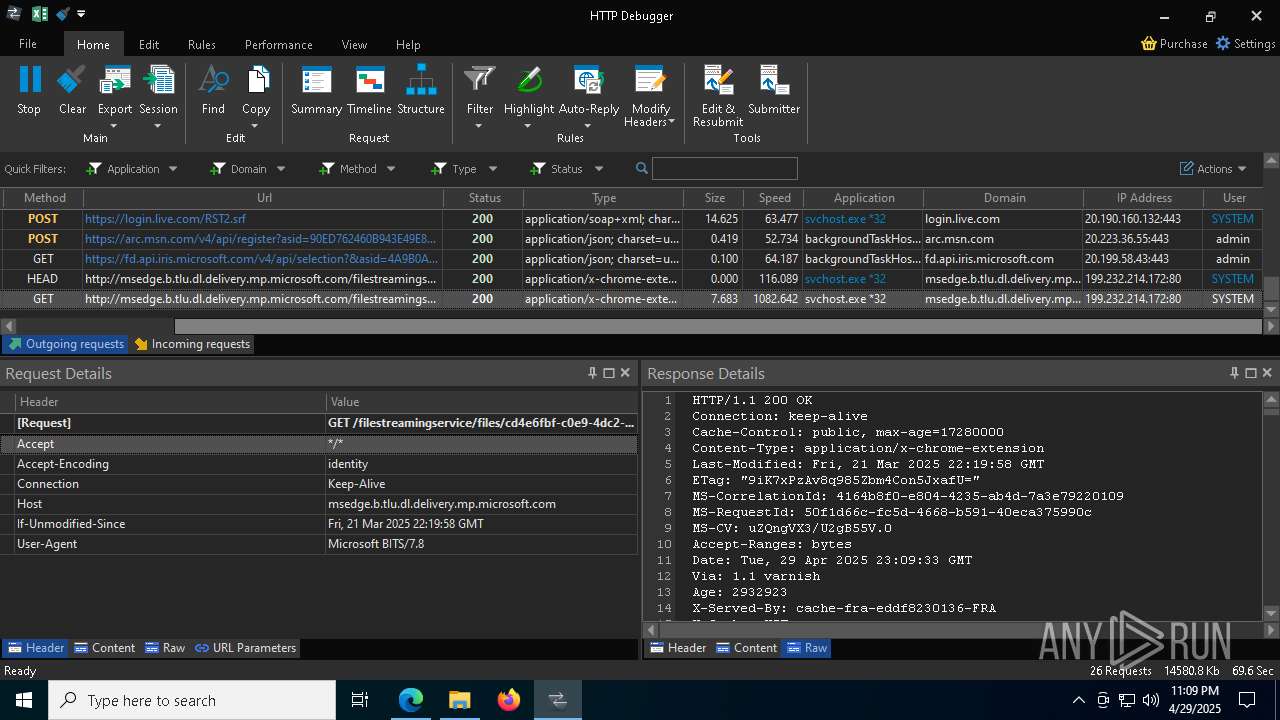Switch to the Edit ribbon tab
This screenshot has height=720, width=1280.
click(x=149, y=44)
